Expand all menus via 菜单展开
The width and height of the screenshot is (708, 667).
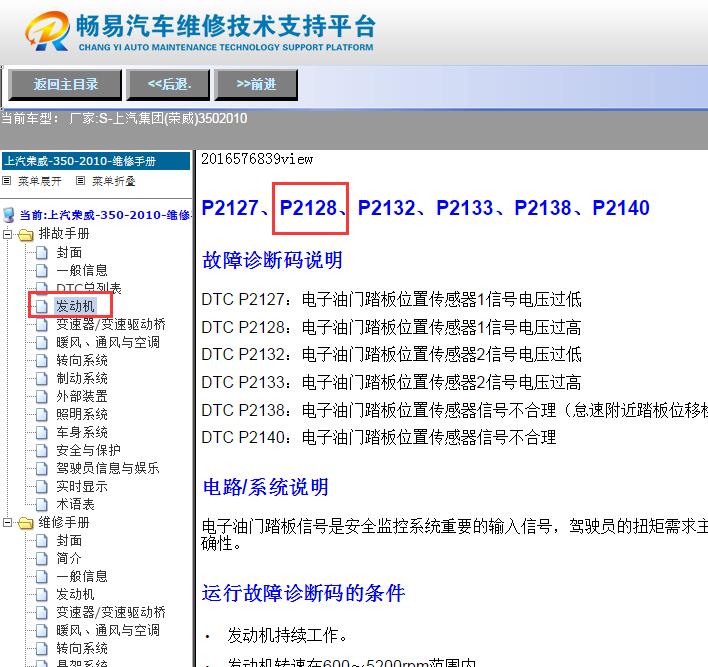39,181
